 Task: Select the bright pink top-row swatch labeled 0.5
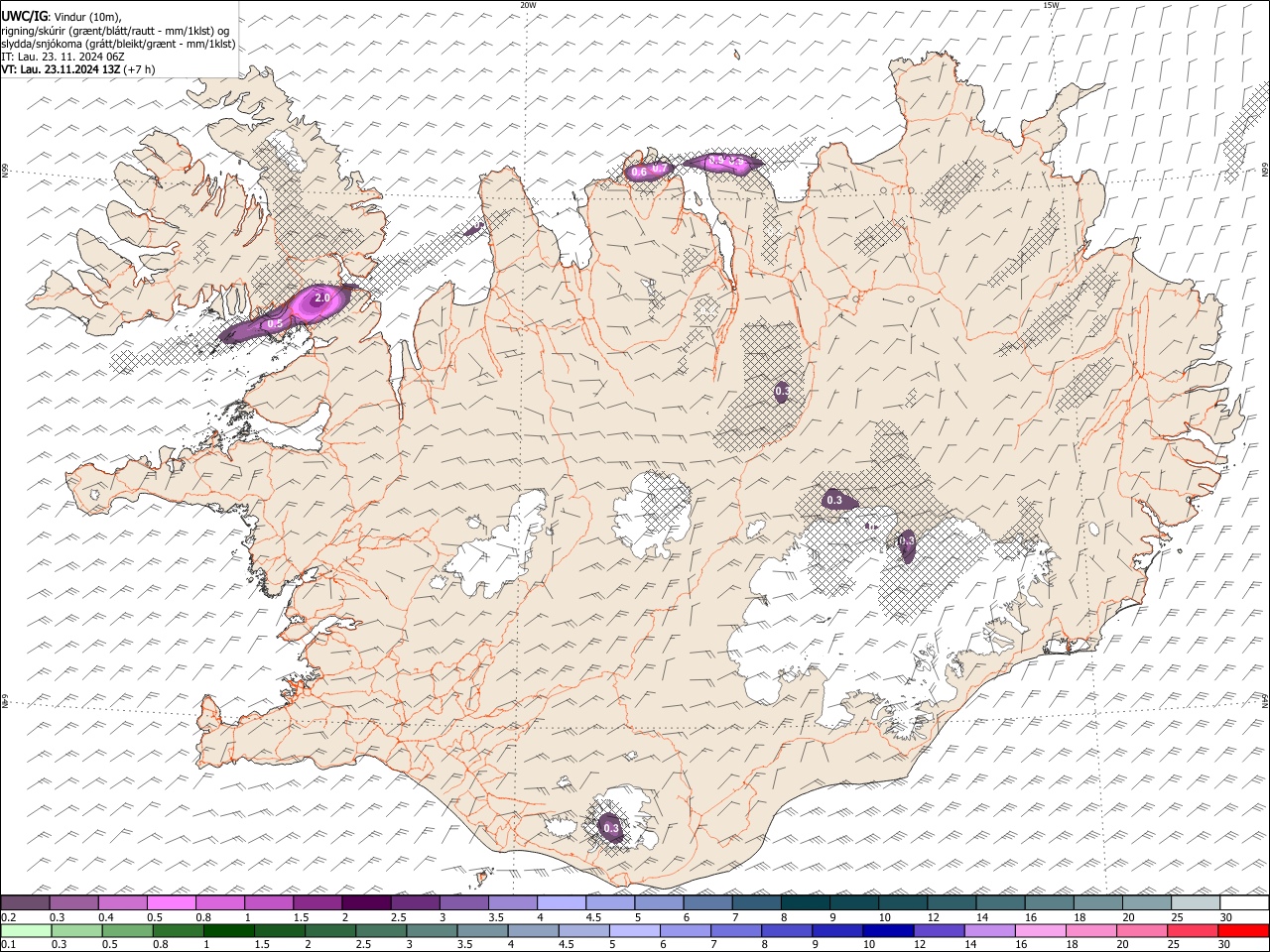point(172,903)
